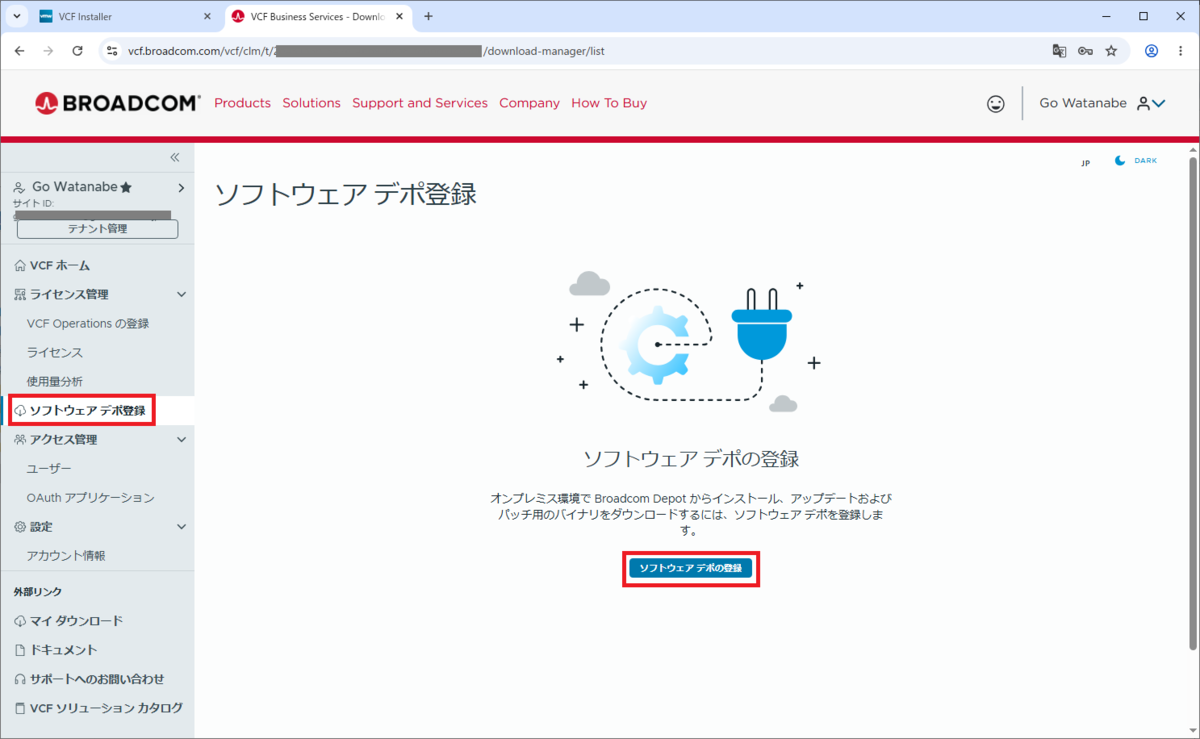1200x739 pixels.
Task: Collapse the sidebar with double chevron icon
Action: click(x=175, y=157)
